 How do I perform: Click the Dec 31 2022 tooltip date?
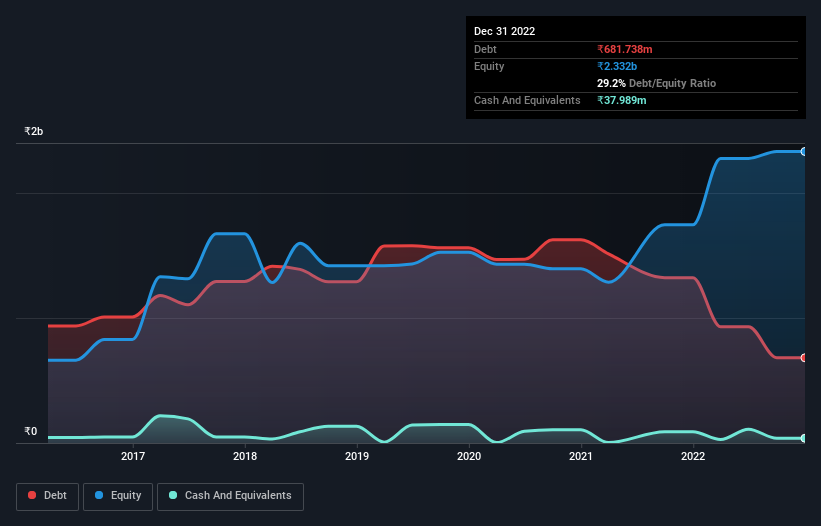505,31
